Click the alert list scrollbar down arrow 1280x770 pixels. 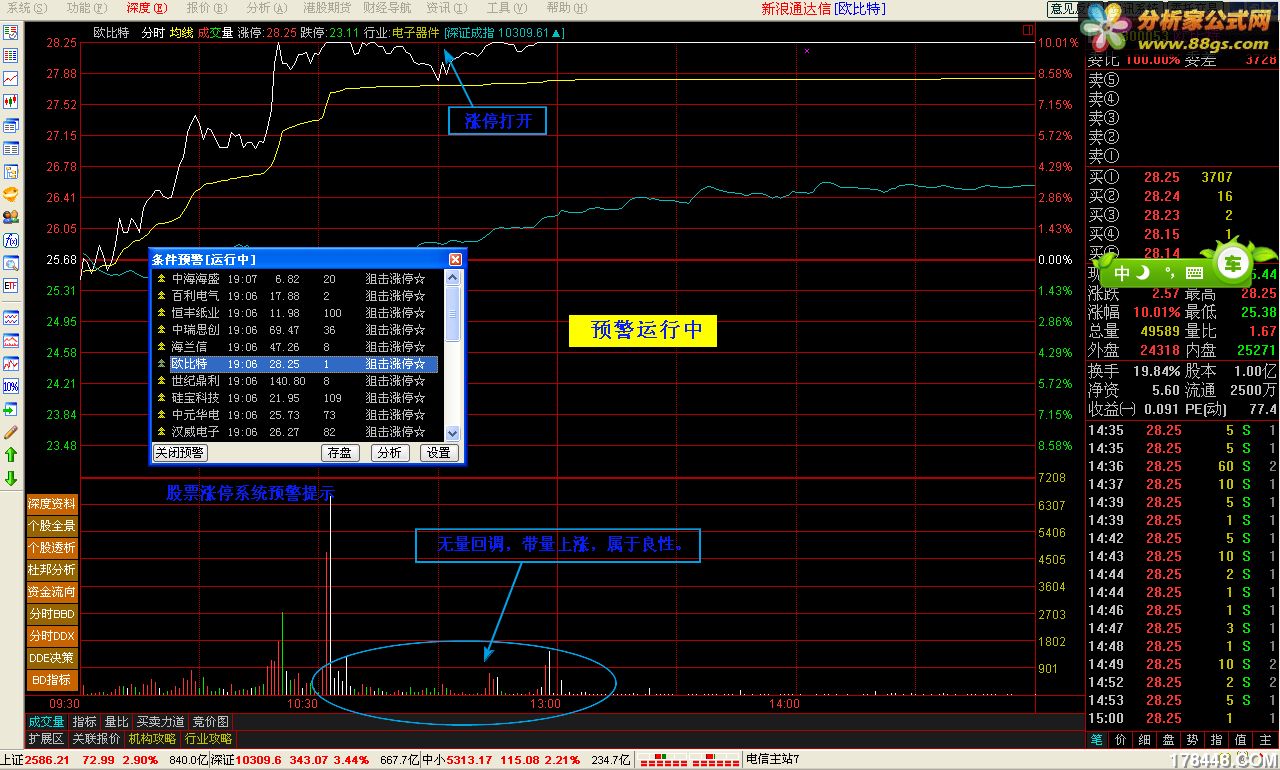pos(452,433)
